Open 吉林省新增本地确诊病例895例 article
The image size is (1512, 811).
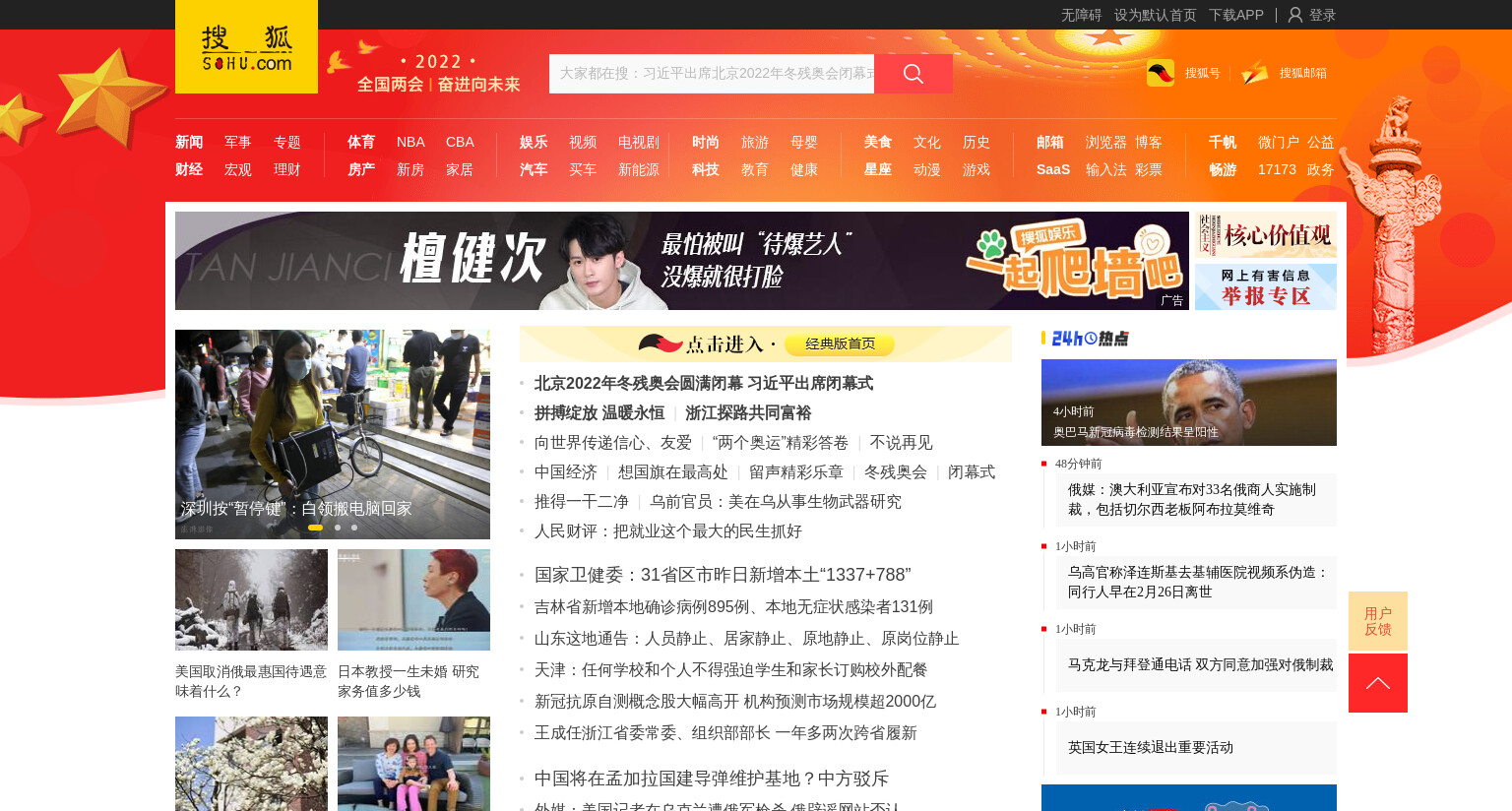733,607
